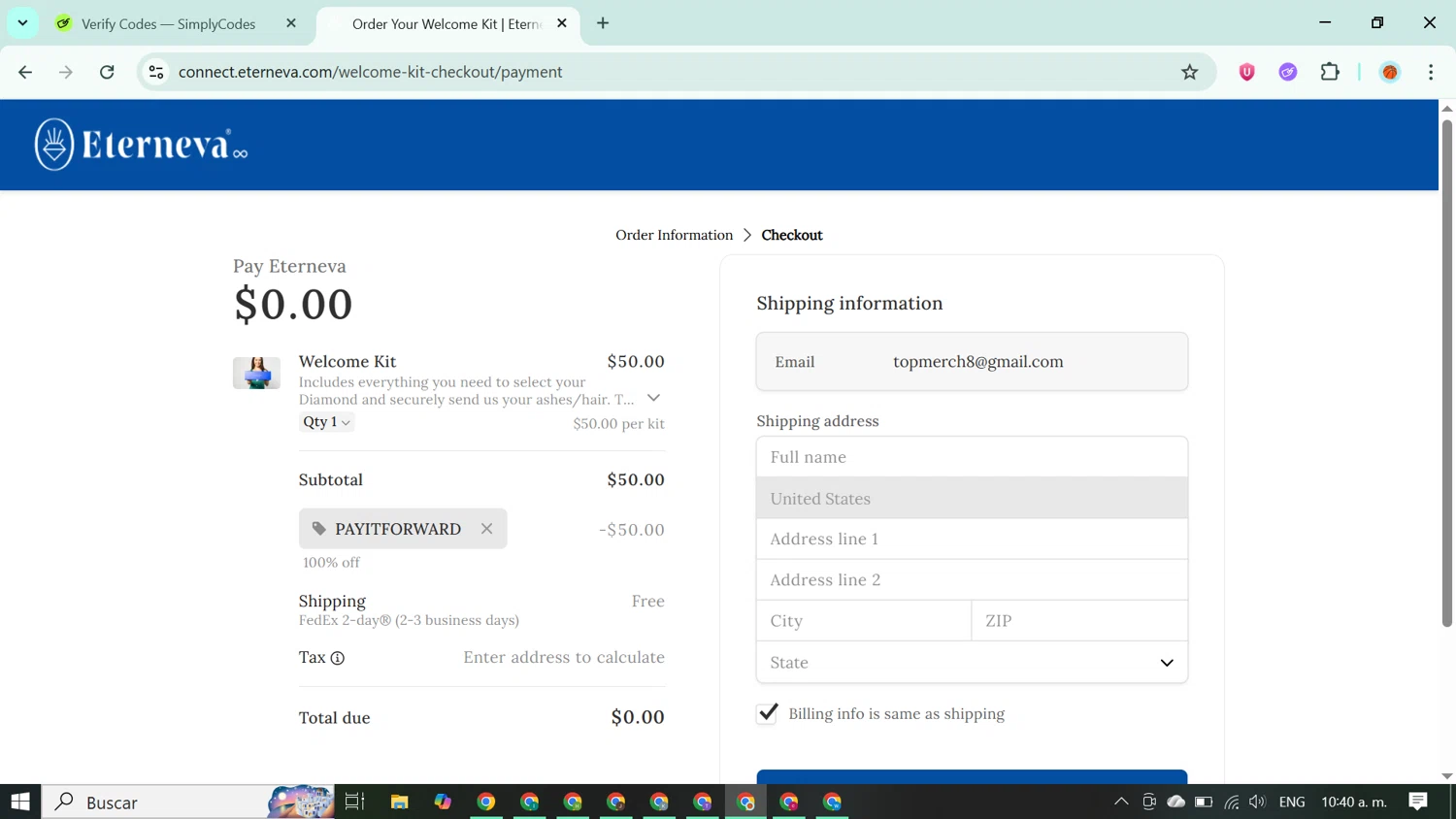The width and height of the screenshot is (1456, 819).
Task: Open the volume control in tray
Action: pos(1258,802)
